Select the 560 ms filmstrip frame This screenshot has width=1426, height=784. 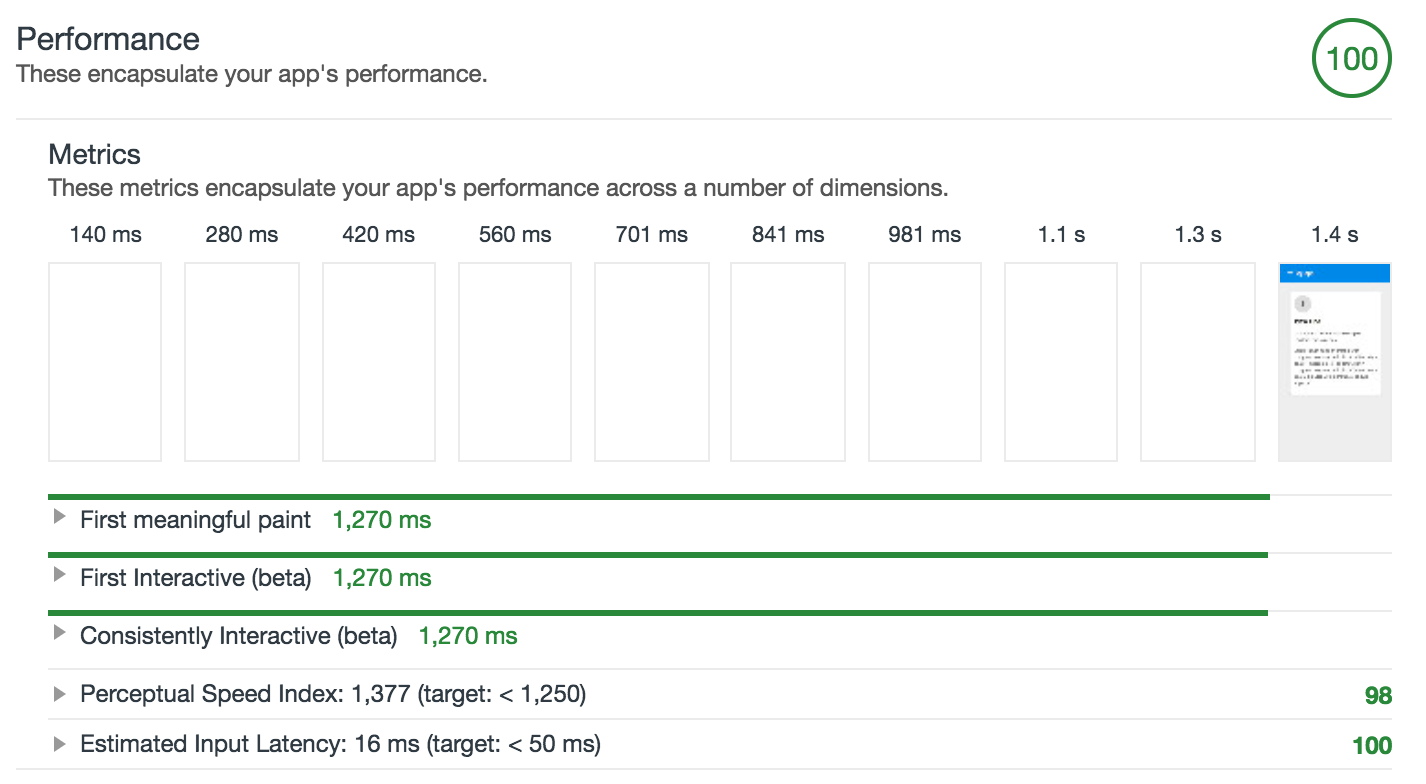click(x=515, y=362)
